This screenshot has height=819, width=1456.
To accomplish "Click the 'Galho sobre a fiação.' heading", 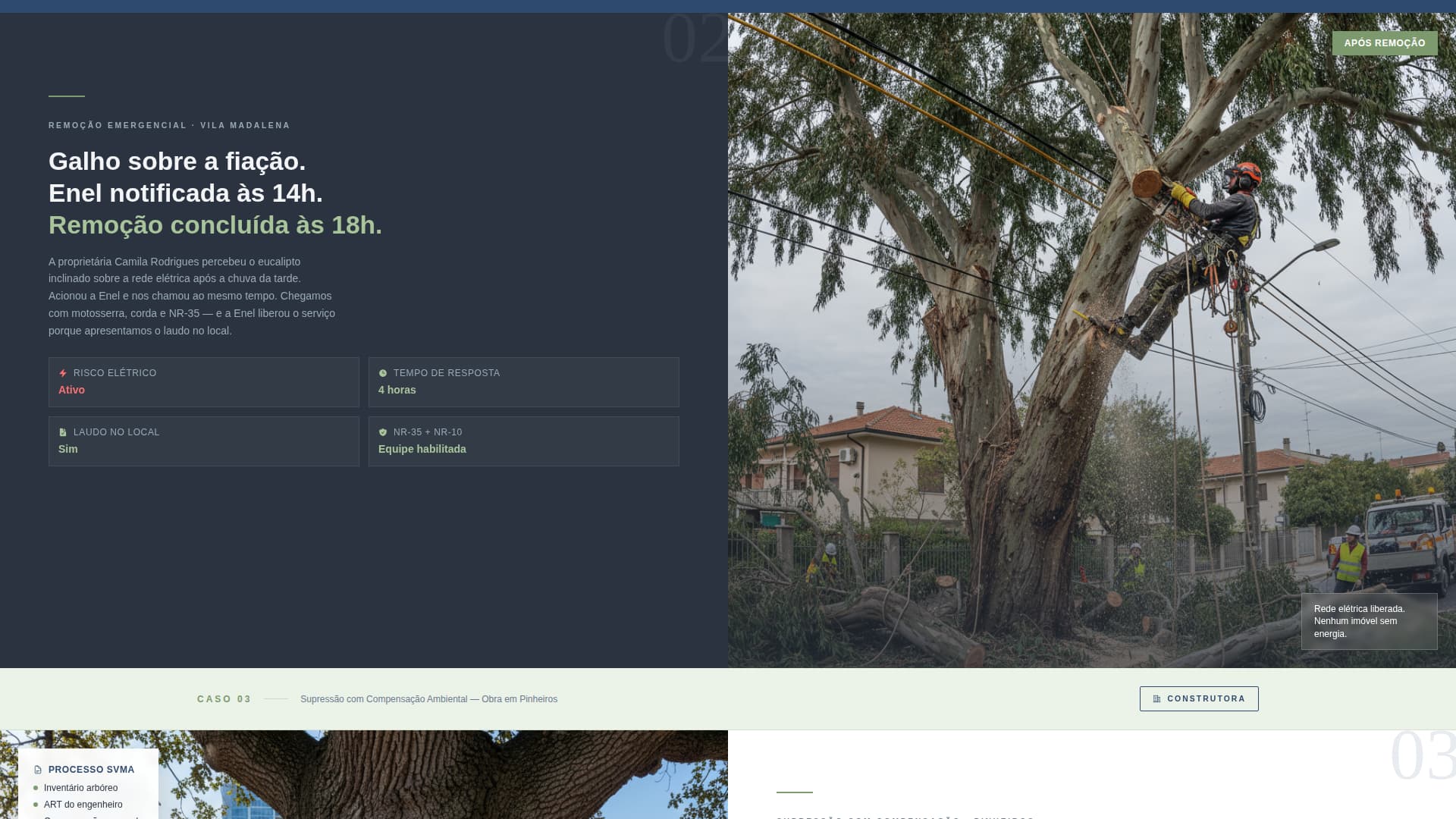I will coord(177,161).
